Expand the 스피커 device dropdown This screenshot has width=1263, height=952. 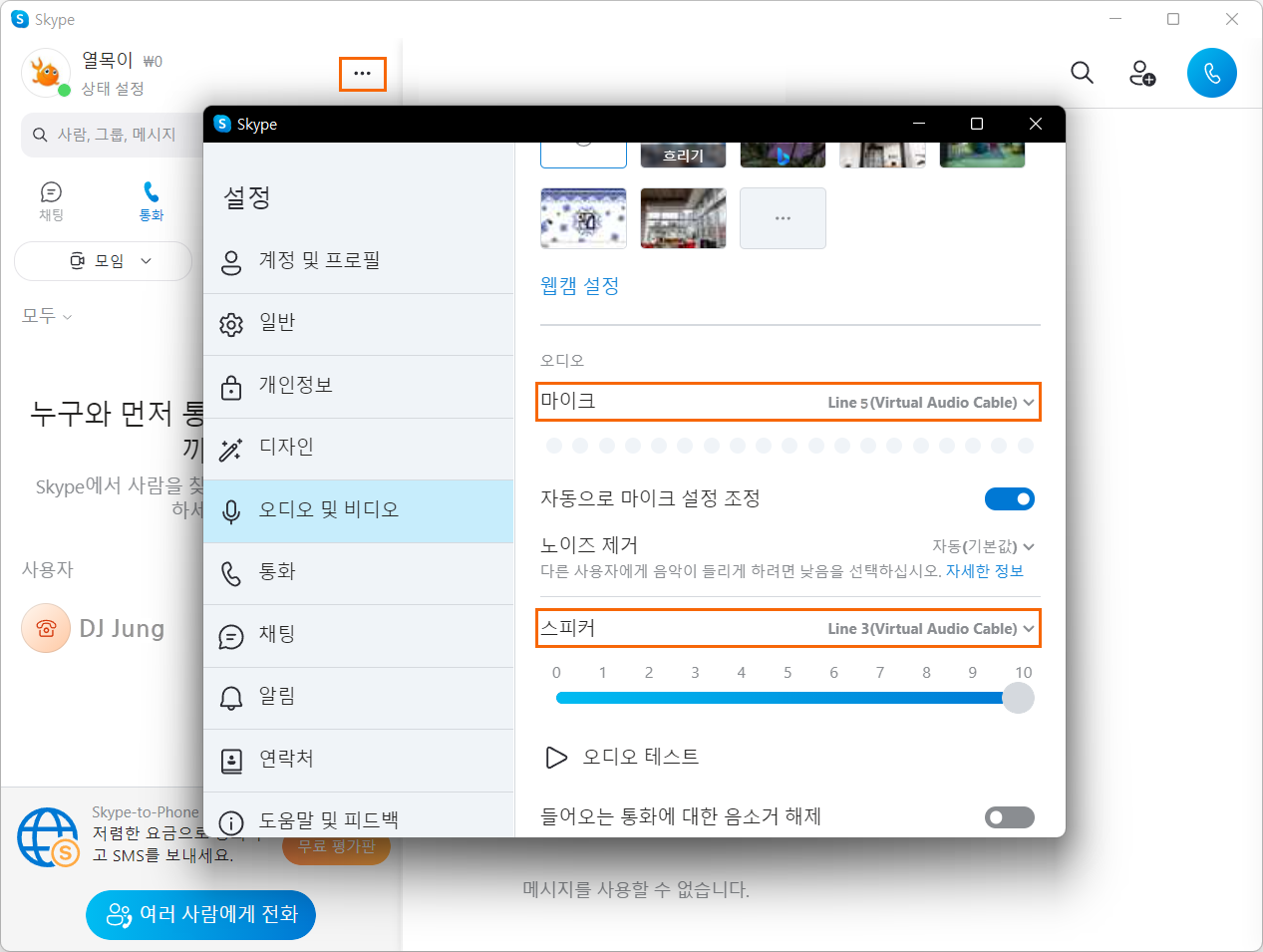point(789,628)
